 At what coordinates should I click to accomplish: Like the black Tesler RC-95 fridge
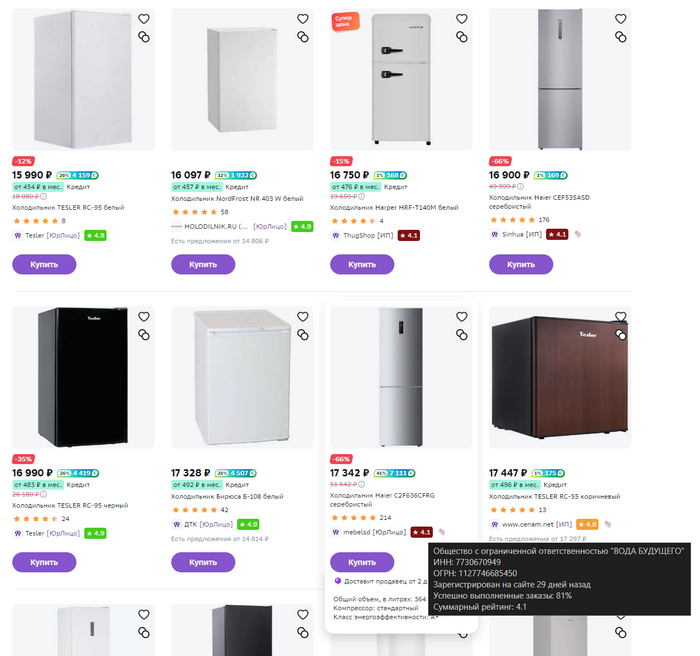point(144,316)
